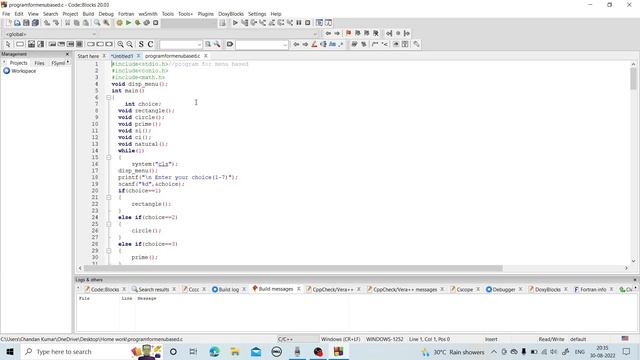Click the search text combo box
The width and height of the screenshot is (640, 360).
181,44
